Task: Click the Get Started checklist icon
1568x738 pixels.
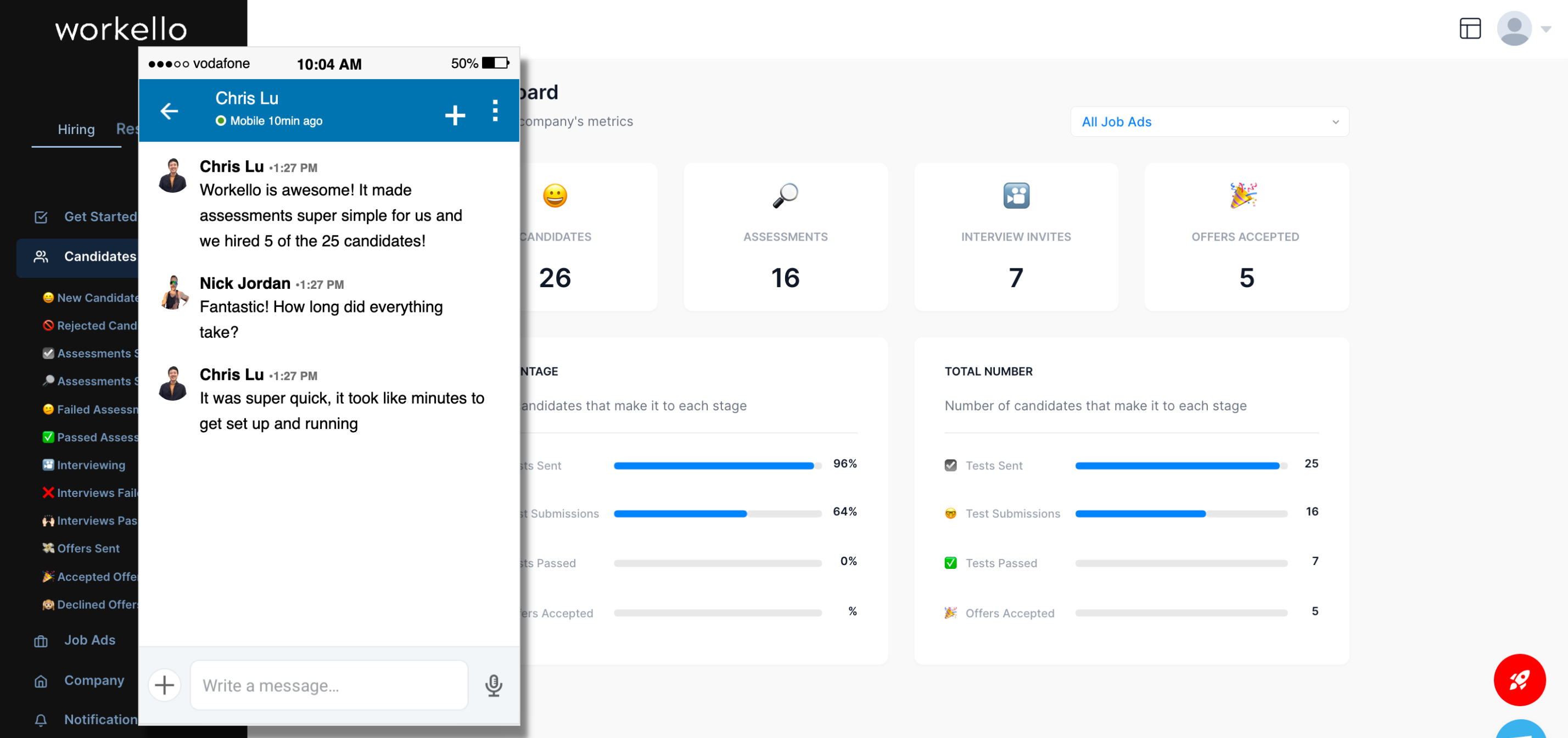Action: point(41,217)
